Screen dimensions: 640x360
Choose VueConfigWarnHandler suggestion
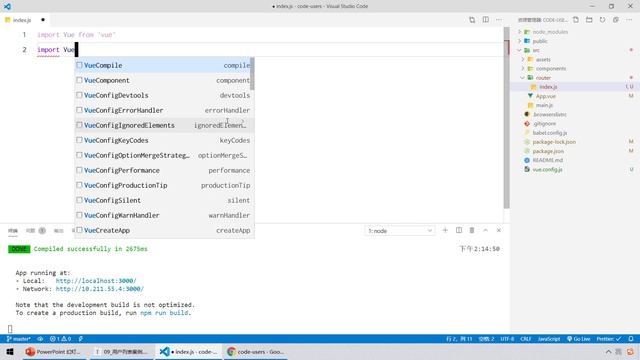pos(163,215)
